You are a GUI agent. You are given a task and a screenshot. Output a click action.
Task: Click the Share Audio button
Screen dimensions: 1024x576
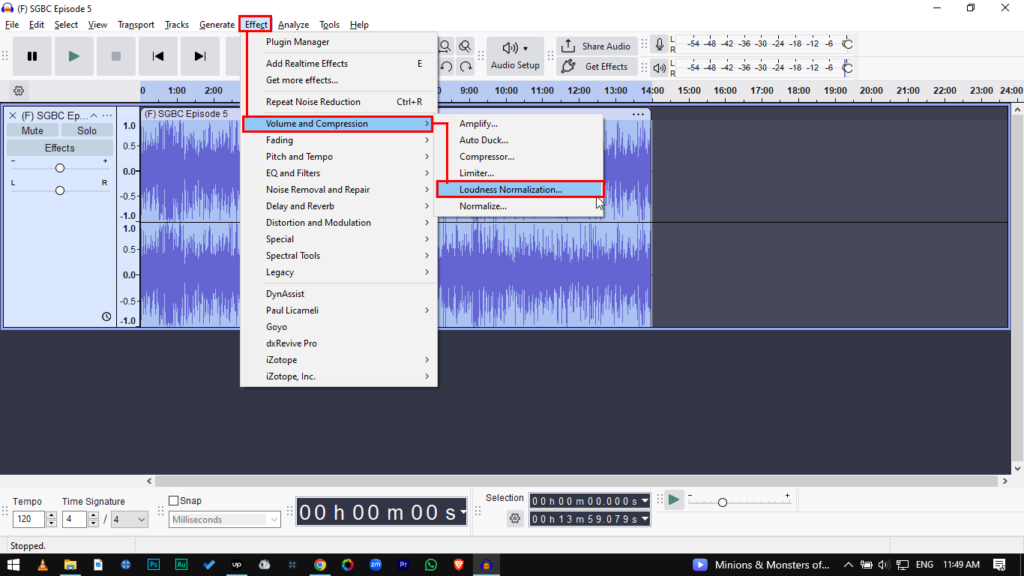(x=596, y=46)
